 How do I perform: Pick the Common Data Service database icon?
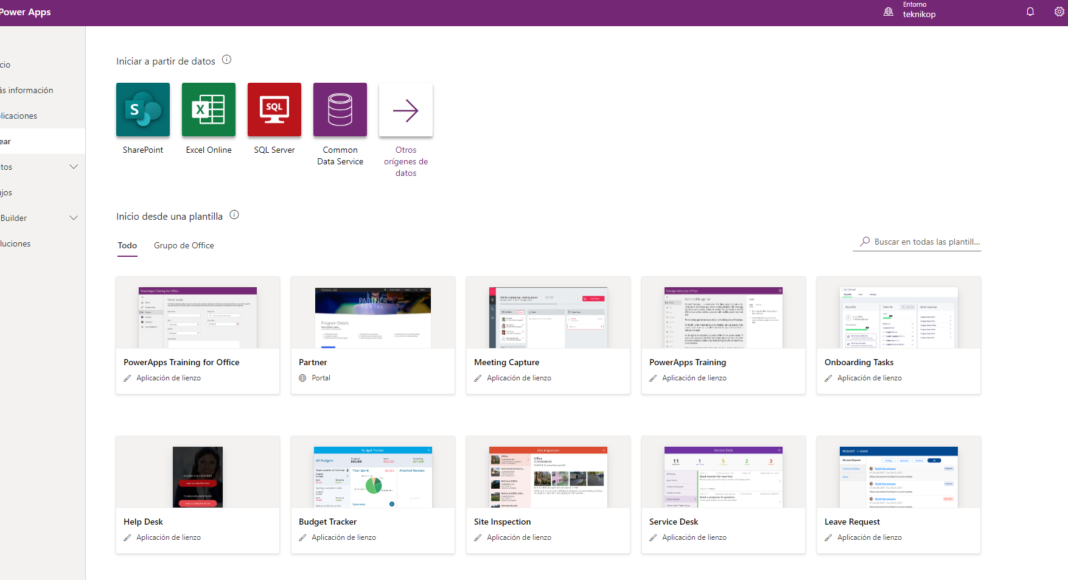[340, 110]
